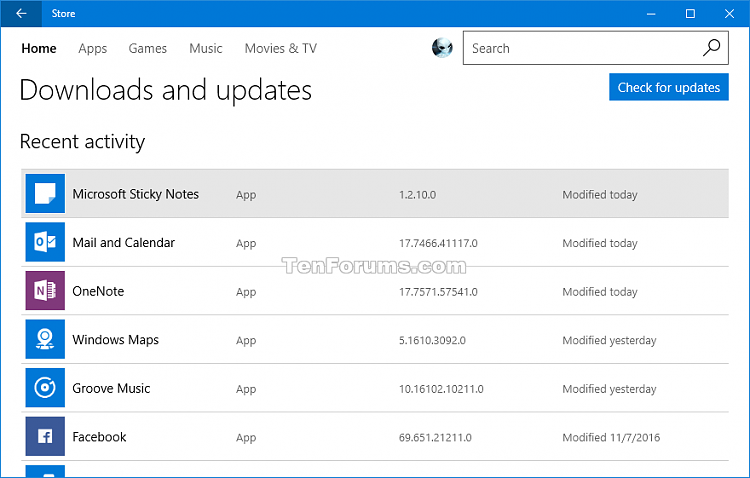Select the Mail and Calendar name
Image resolution: width=750 pixels, height=478 pixels.
click(x=123, y=243)
